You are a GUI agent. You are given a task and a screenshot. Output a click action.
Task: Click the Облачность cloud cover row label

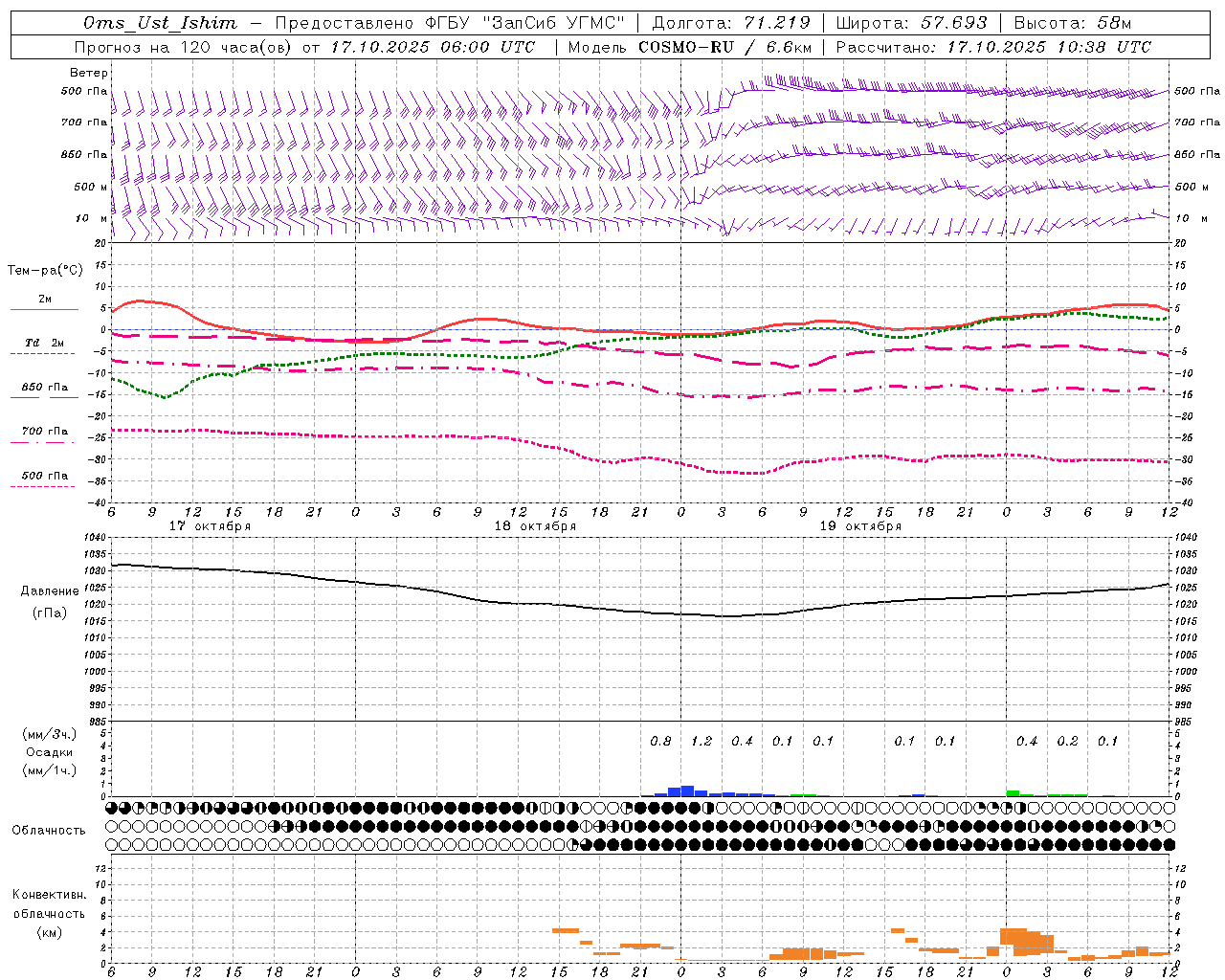click(x=49, y=831)
